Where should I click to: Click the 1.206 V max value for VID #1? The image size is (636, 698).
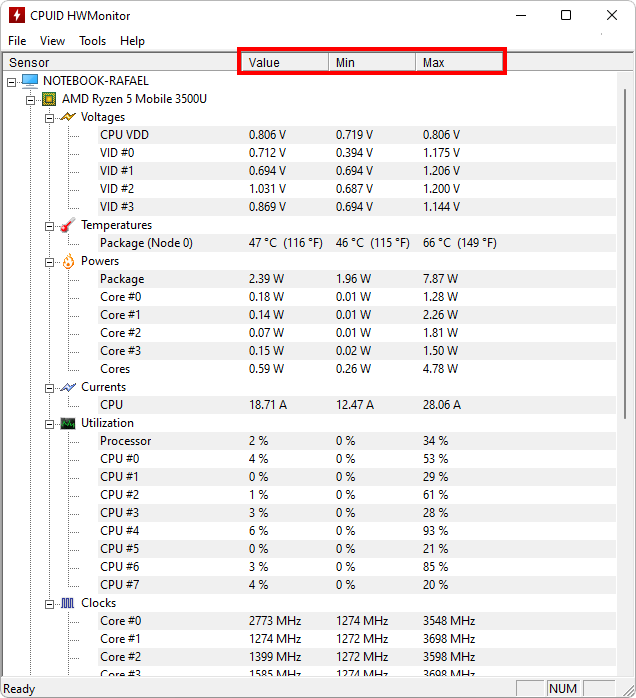pyautogui.click(x=442, y=171)
